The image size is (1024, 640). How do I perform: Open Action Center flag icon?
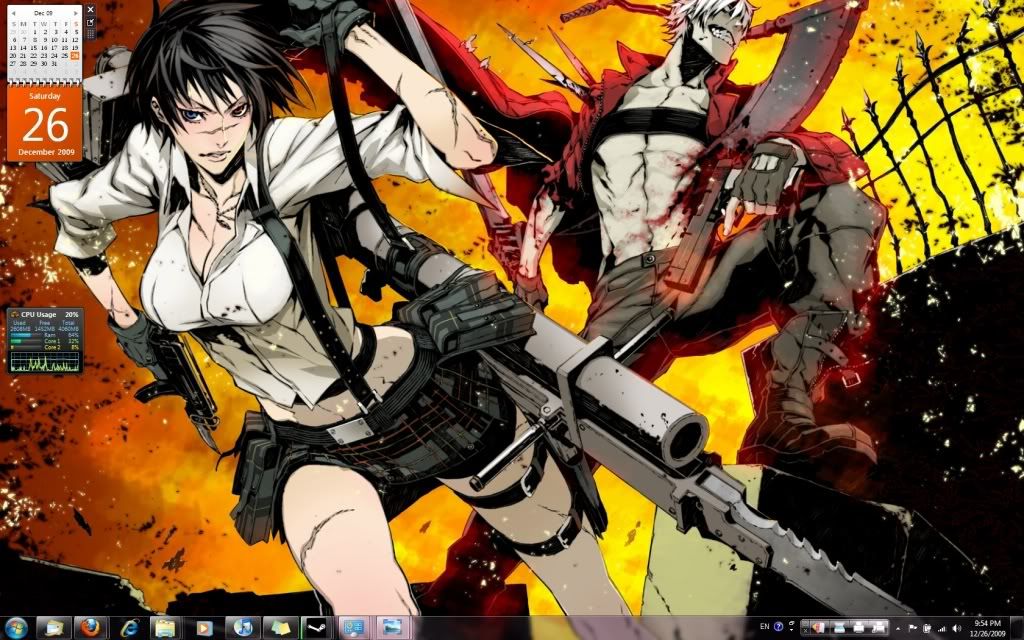click(912, 628)
